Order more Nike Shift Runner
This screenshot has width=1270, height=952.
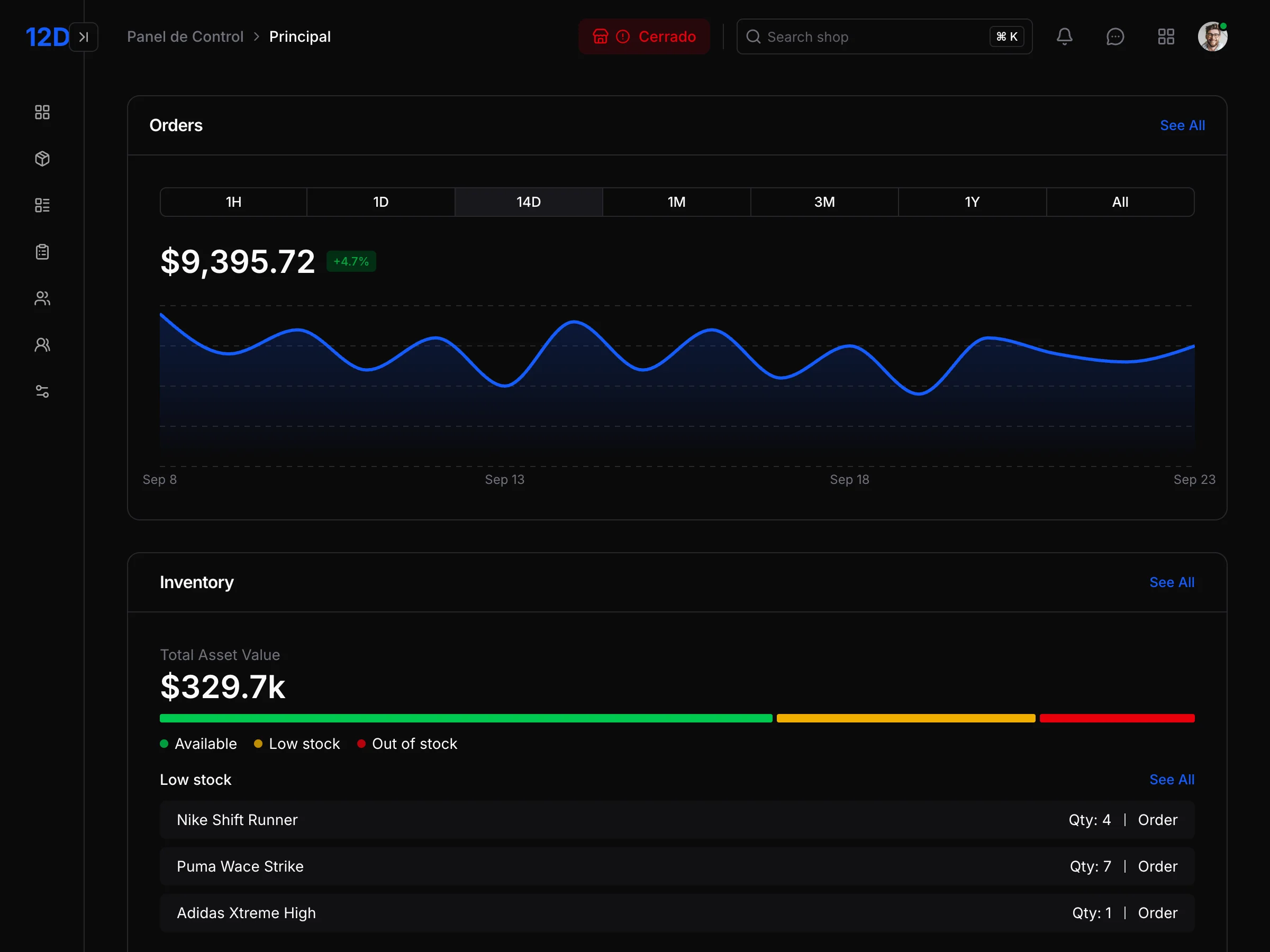tap(1157, 819)
